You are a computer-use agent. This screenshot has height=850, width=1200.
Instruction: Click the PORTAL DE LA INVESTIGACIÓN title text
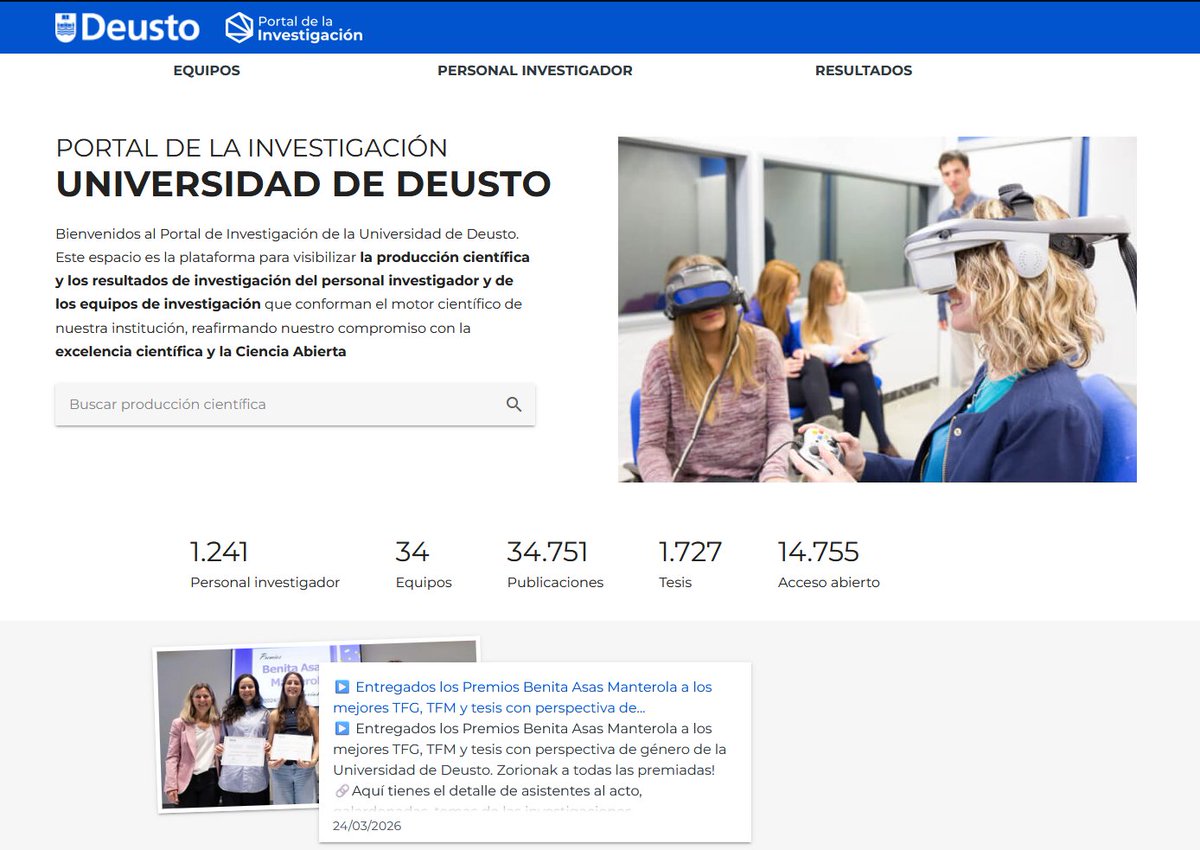coord(252,147)
